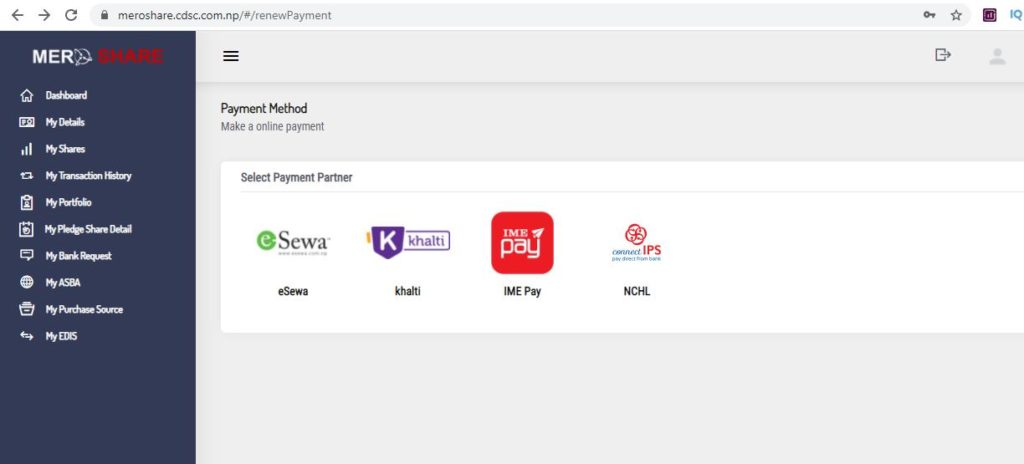This screenshot has height=464, width=1024.
Task: Select the connectIPS NCHL logo
Action: click(x=636, y=242)
